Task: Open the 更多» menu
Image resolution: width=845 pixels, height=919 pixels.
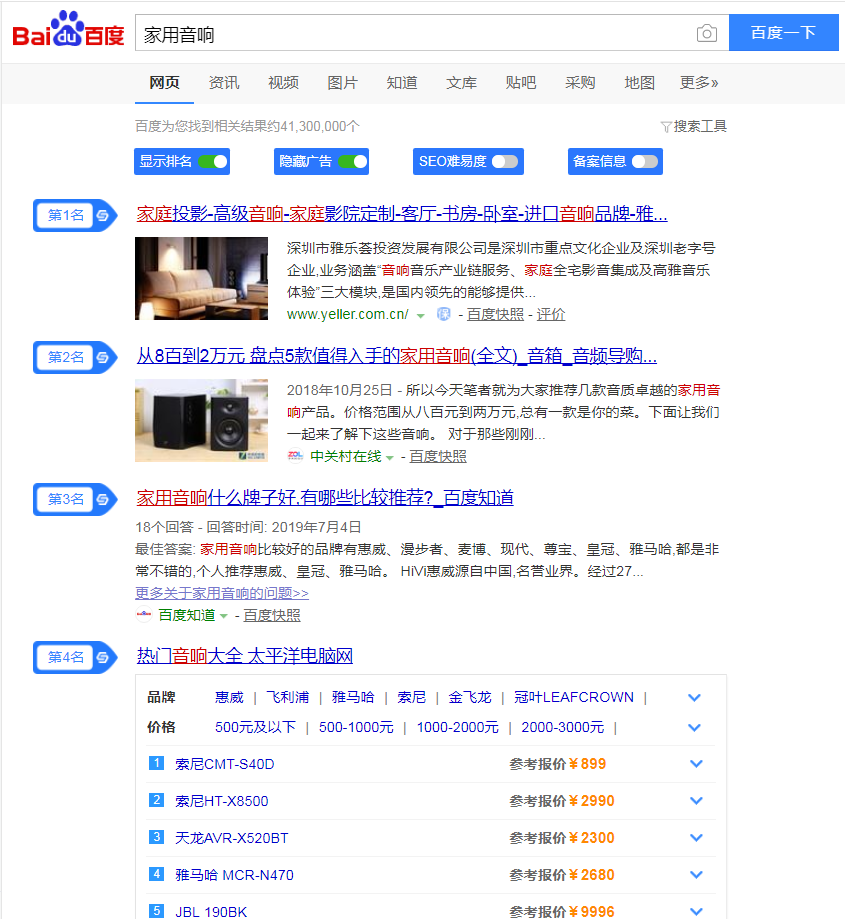Action: coord(699,83)
